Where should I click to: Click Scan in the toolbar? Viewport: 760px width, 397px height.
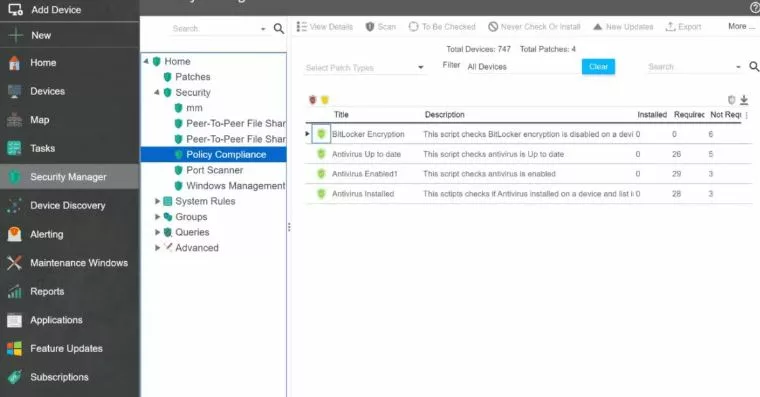380,27
